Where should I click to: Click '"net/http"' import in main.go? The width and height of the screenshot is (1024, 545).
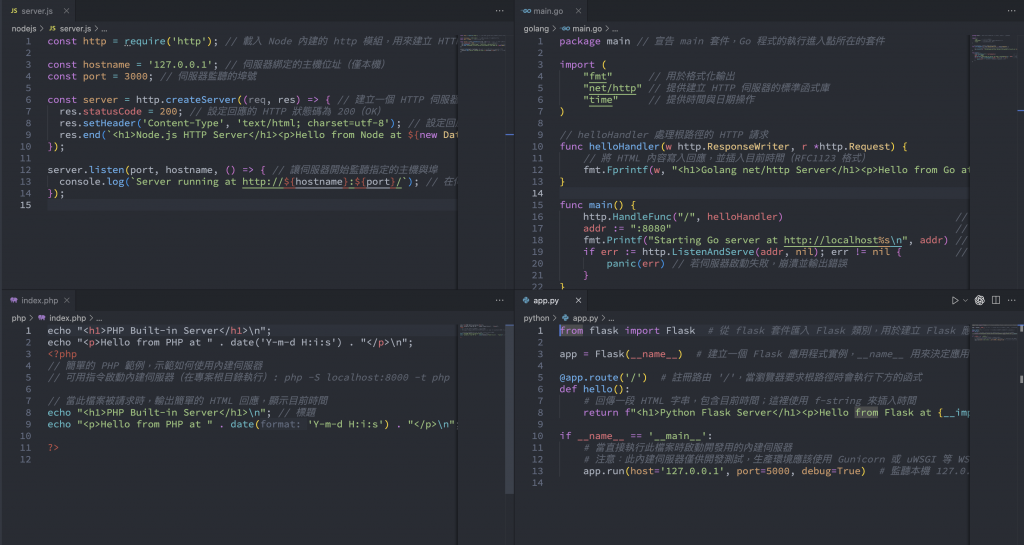(613, 88)
